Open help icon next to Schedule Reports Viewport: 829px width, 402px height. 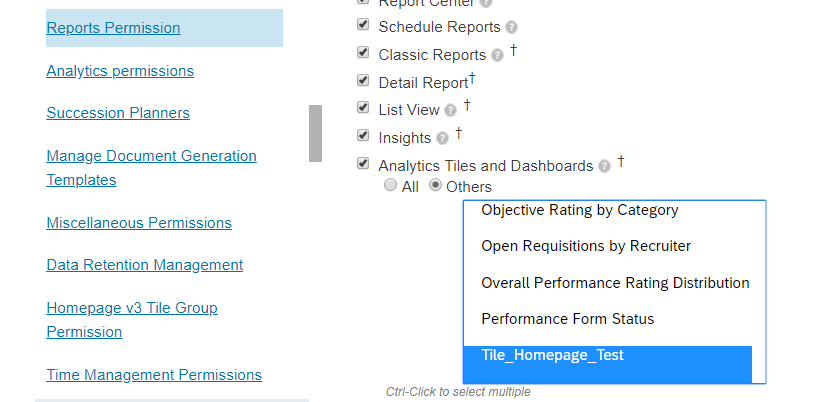[511, 27]
